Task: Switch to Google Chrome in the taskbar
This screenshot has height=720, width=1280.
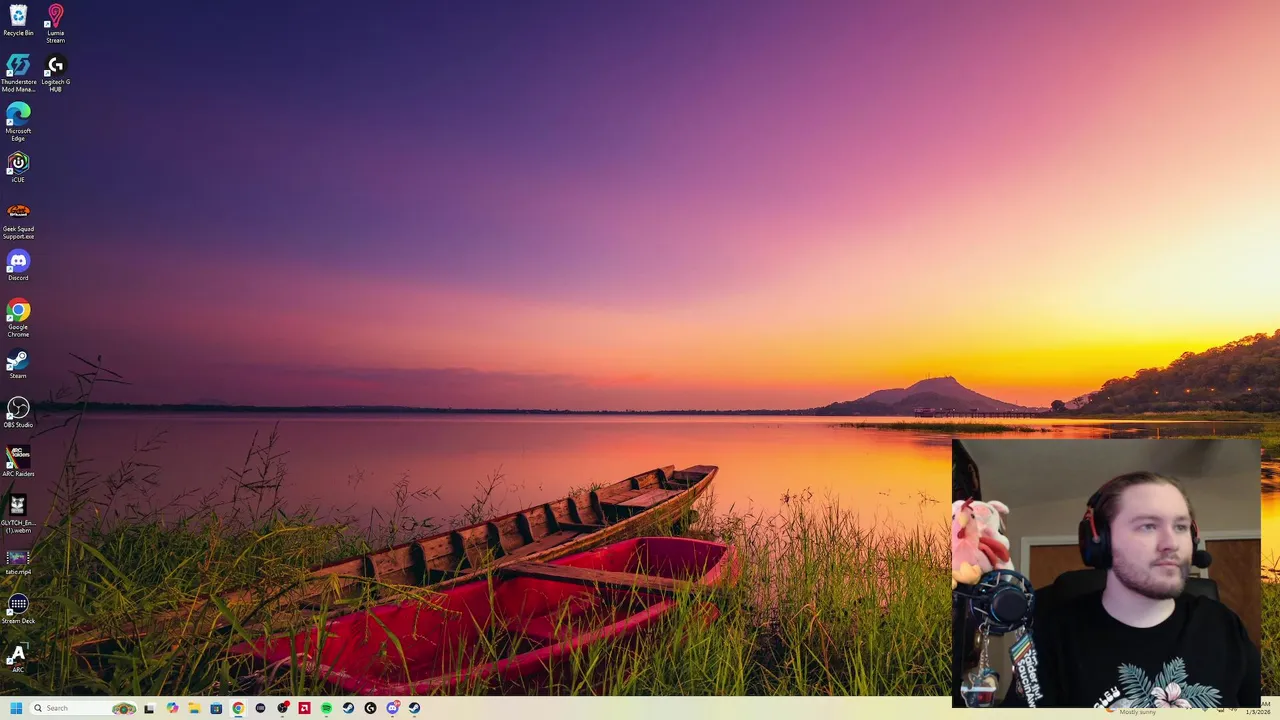Action: point(238,708)
